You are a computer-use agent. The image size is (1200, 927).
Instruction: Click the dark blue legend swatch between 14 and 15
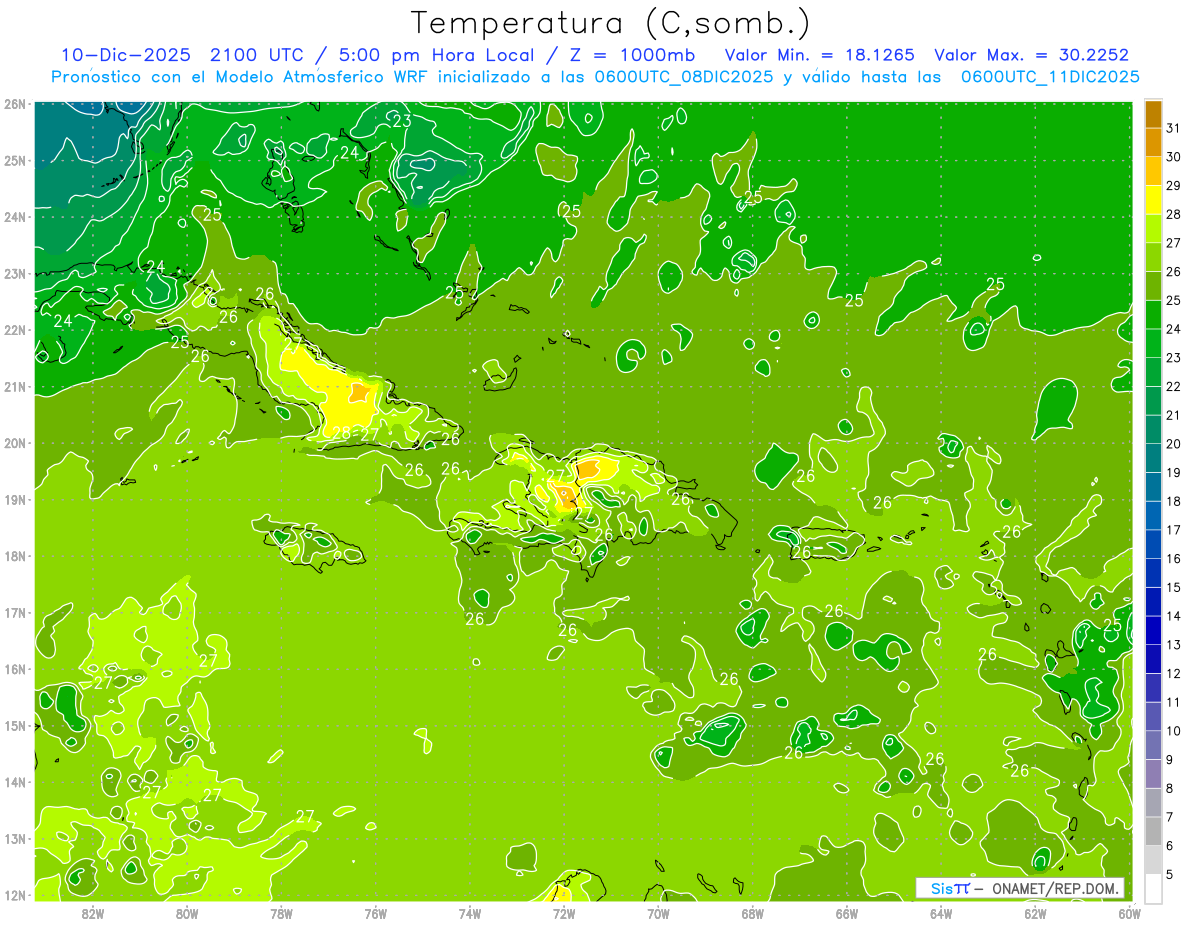[x=1153, y=601]
